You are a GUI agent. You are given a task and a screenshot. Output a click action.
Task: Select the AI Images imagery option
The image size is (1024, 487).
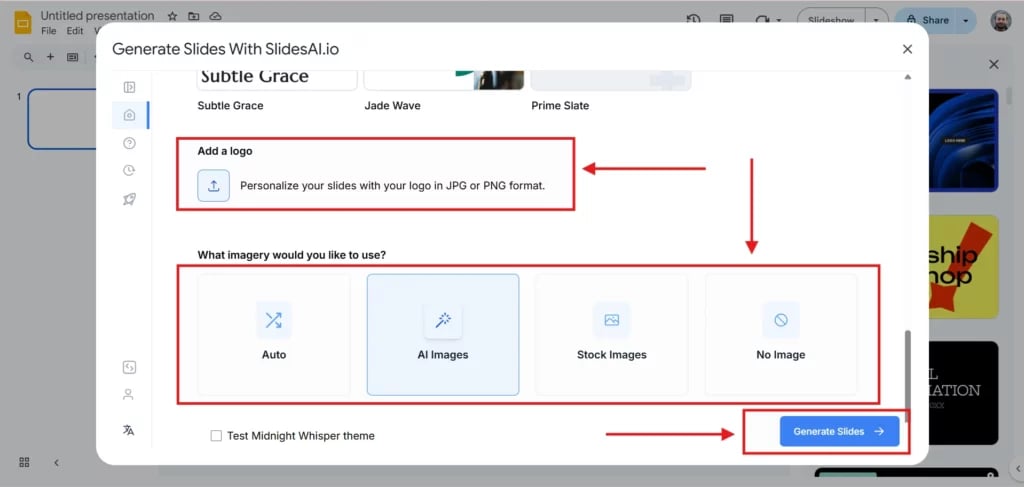[443, 334]
